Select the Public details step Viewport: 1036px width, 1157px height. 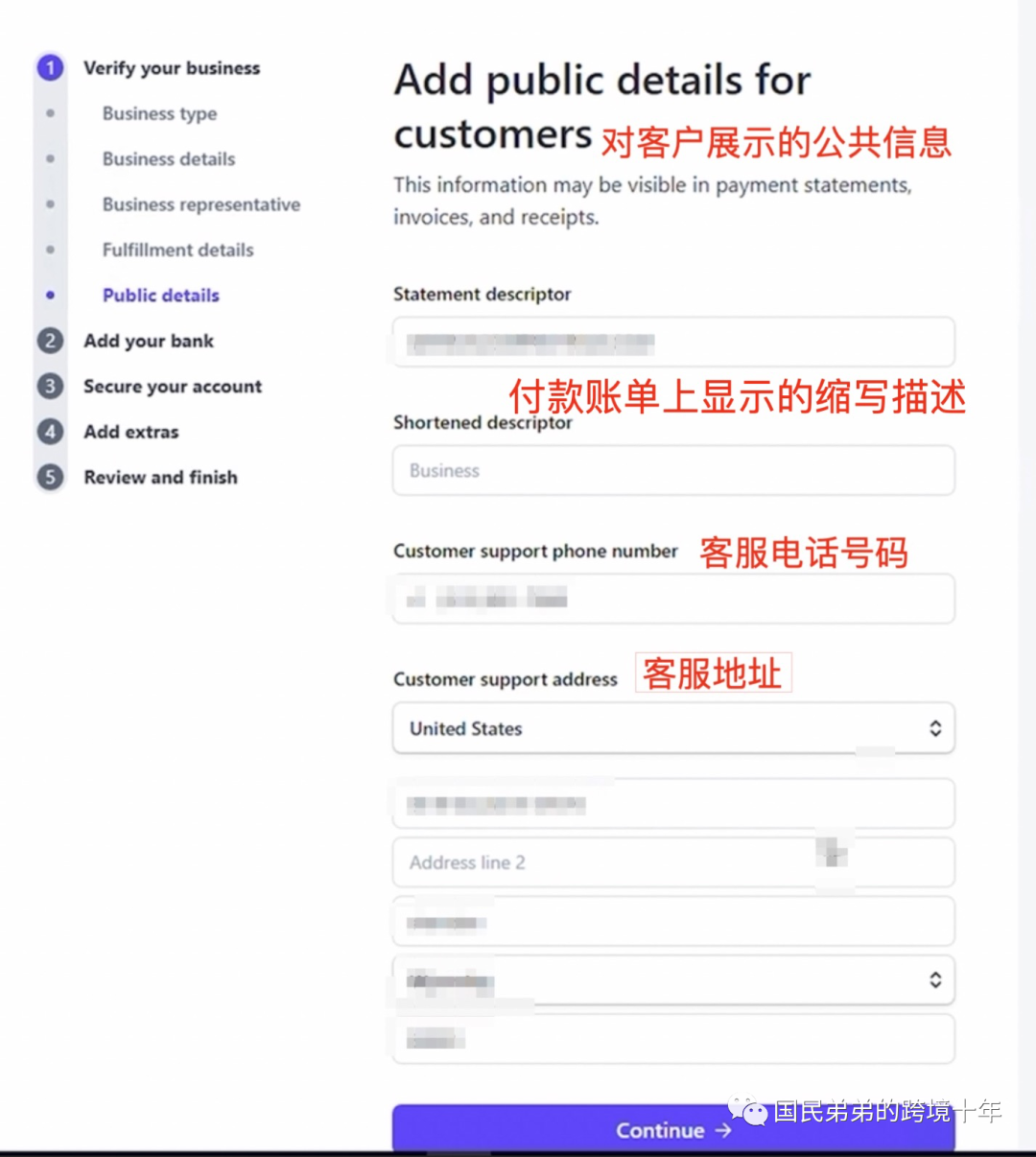point(161,295)
